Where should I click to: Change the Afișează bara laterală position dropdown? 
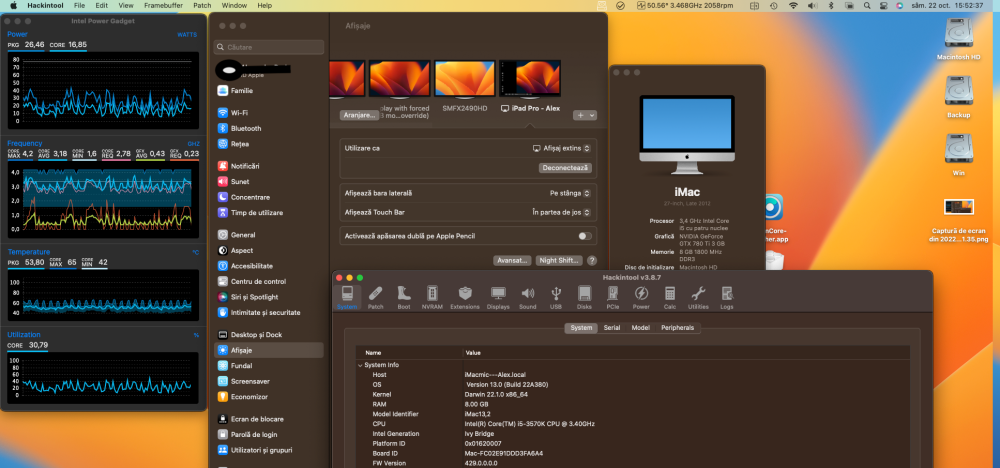pyautogui.click(x=570, y=193)
